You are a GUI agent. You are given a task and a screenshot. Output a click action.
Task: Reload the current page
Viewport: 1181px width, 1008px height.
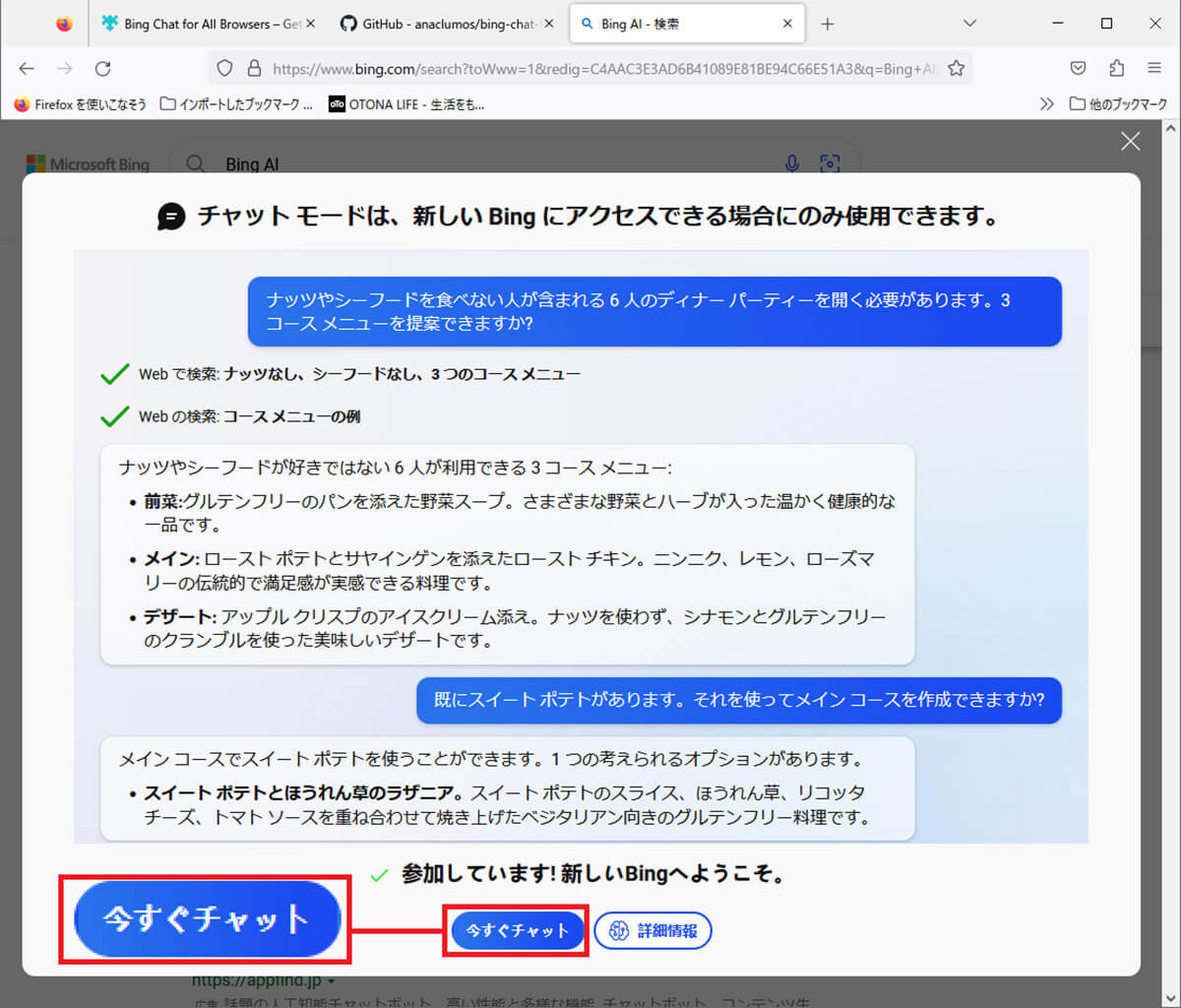coord(102,69)
